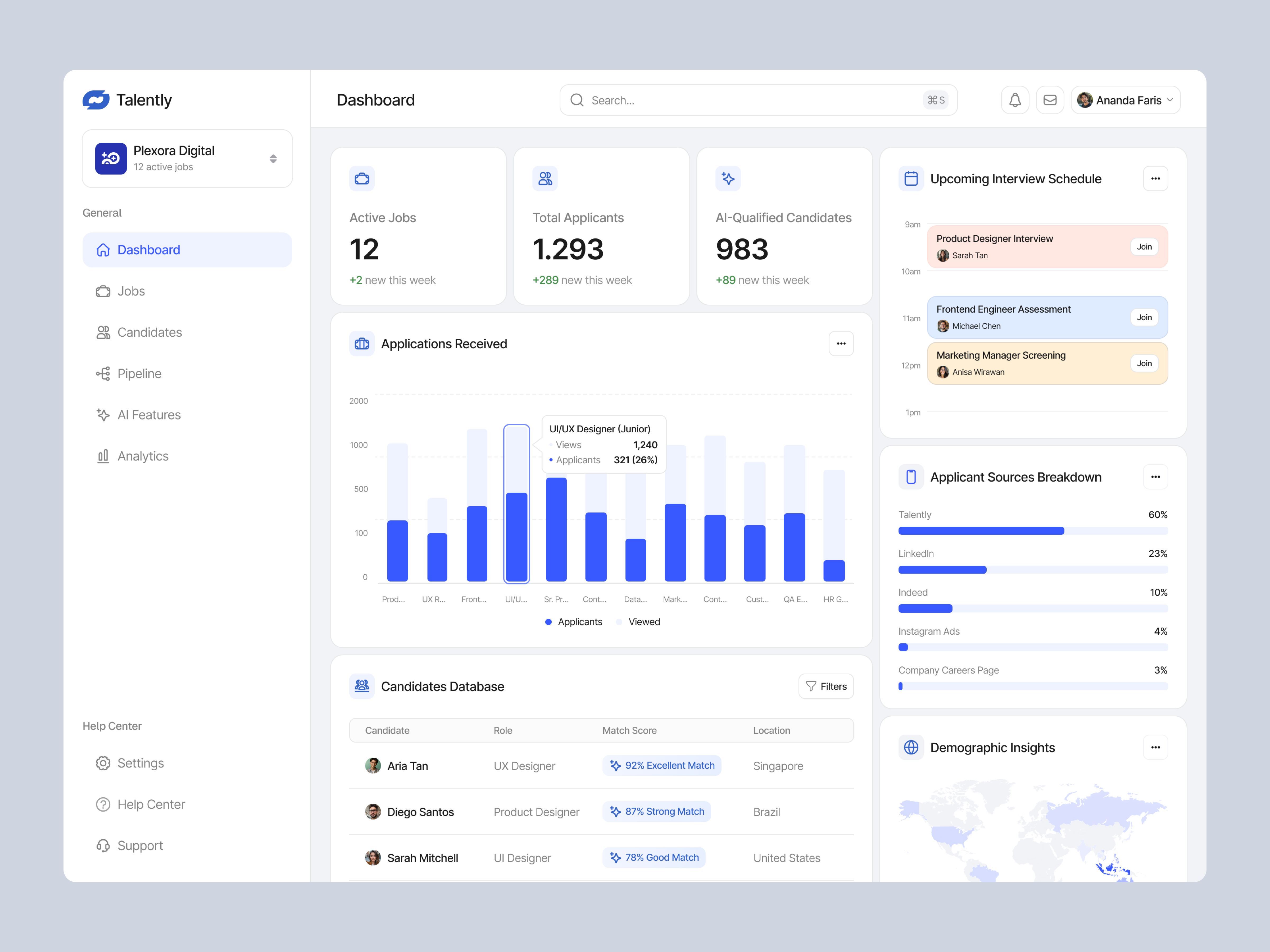Open Jobs from the sidebar menu
This screenshot has width=1270, height=952.
click(x=131, y=291)
